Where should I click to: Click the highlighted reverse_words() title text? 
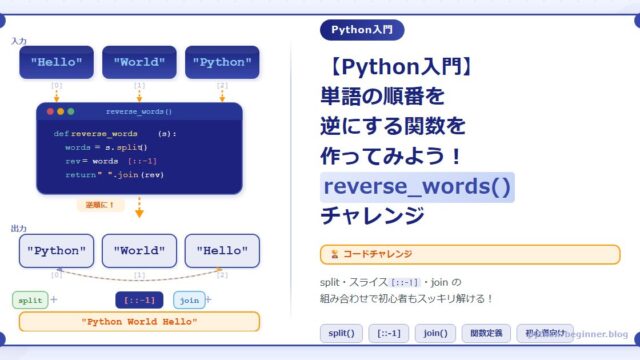(417, 187)
